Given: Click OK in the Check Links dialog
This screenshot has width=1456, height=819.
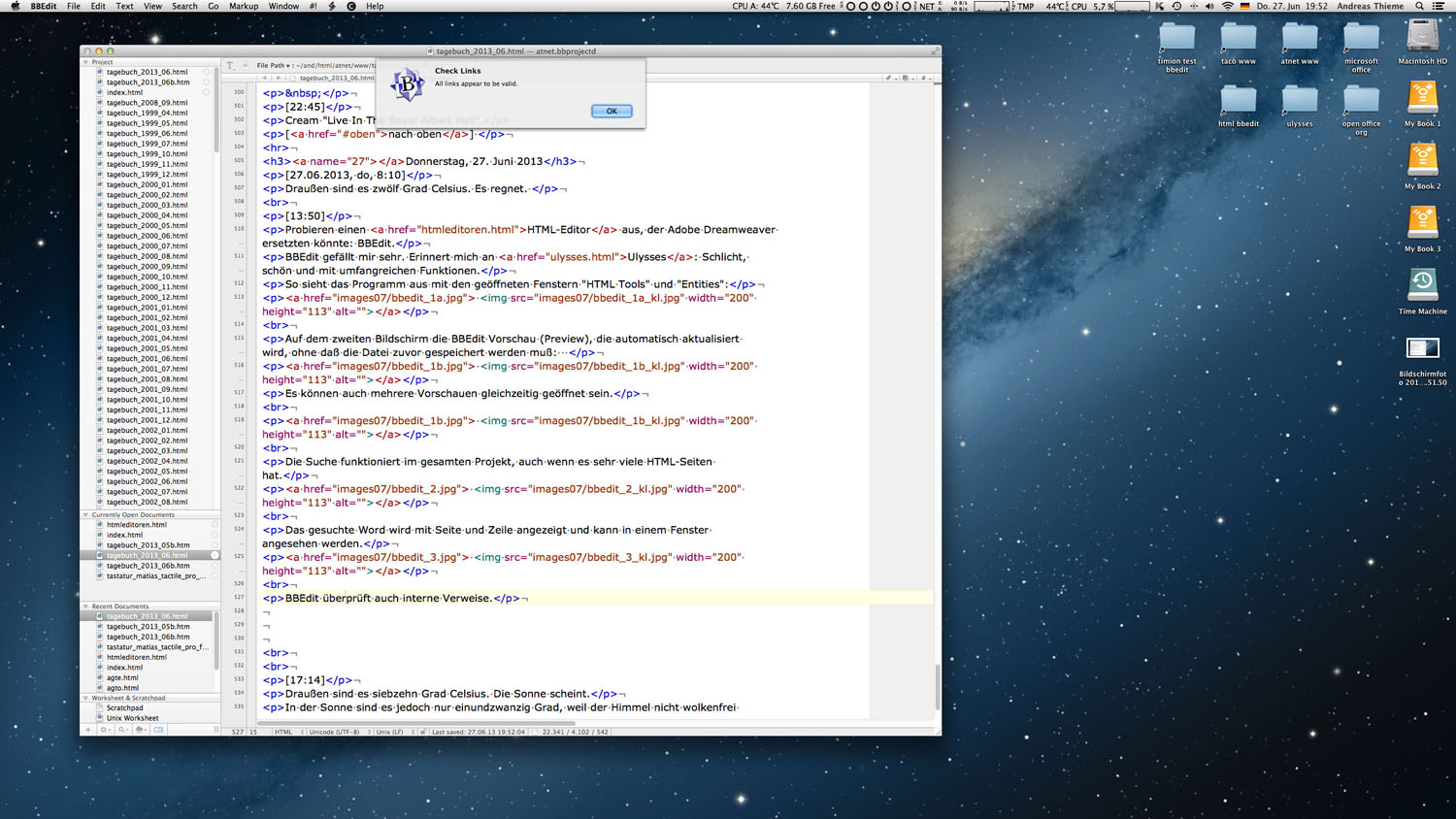Looking at the screenshot, I should pos(612,111).
